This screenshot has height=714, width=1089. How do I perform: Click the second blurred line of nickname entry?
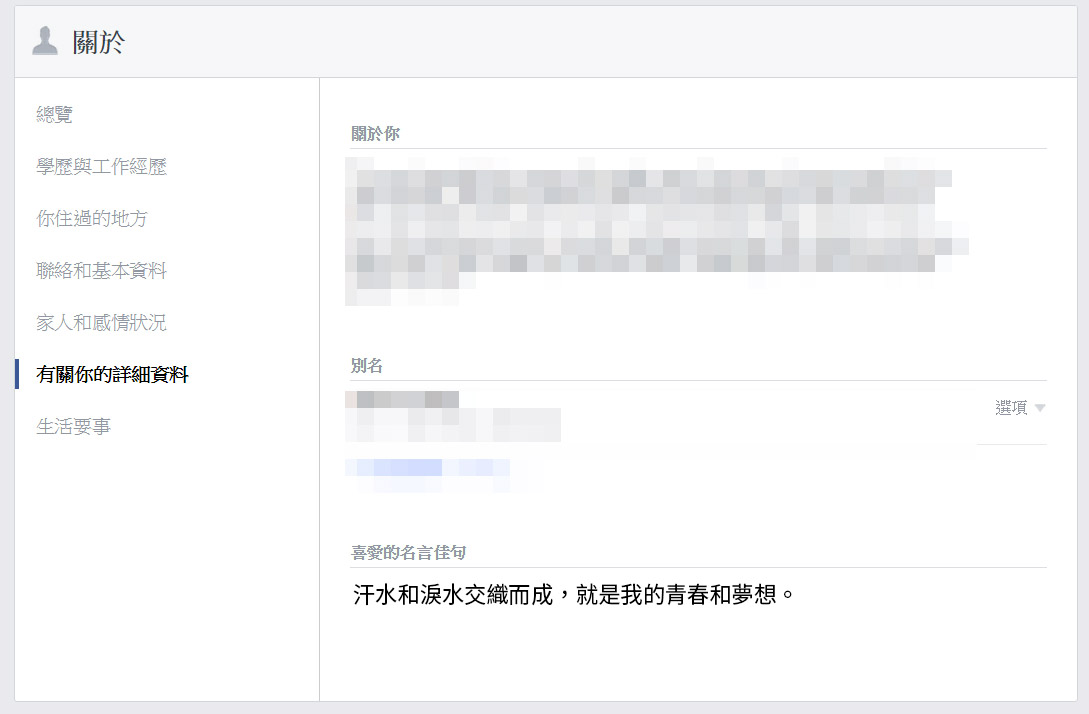(452, 426)
